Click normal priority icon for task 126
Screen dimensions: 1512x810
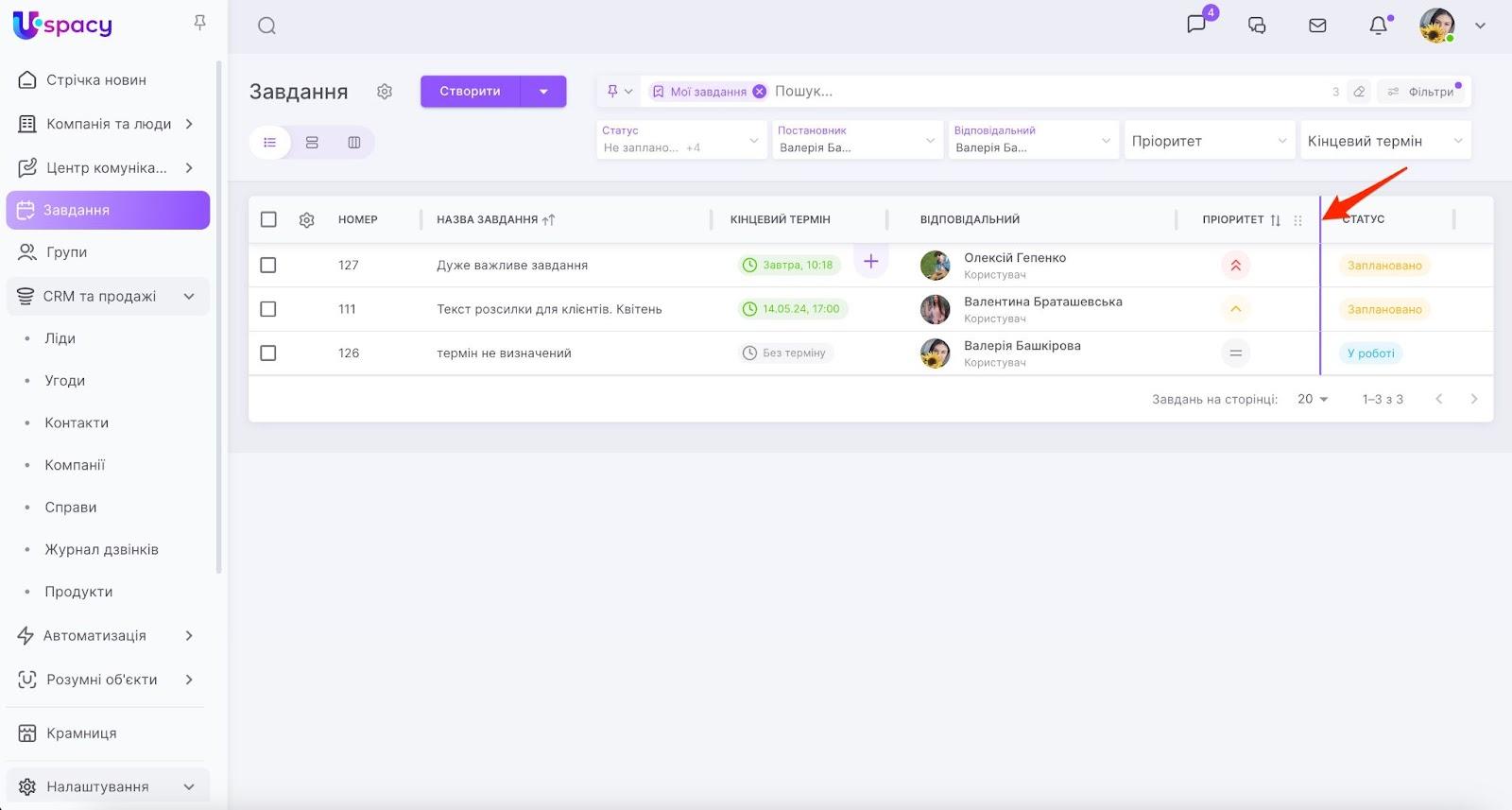1235,353
